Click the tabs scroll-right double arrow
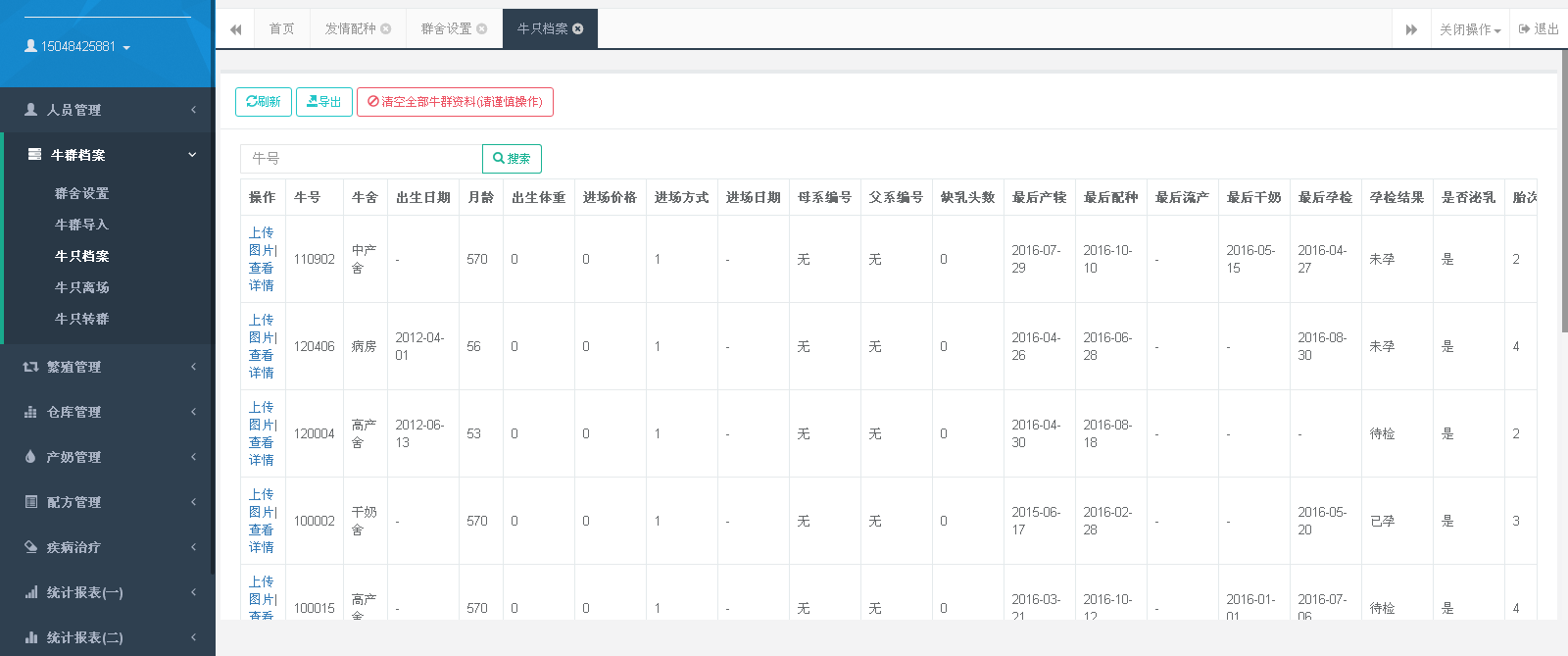This screenshot has height=656, width=1568. tap(1411, 29)
